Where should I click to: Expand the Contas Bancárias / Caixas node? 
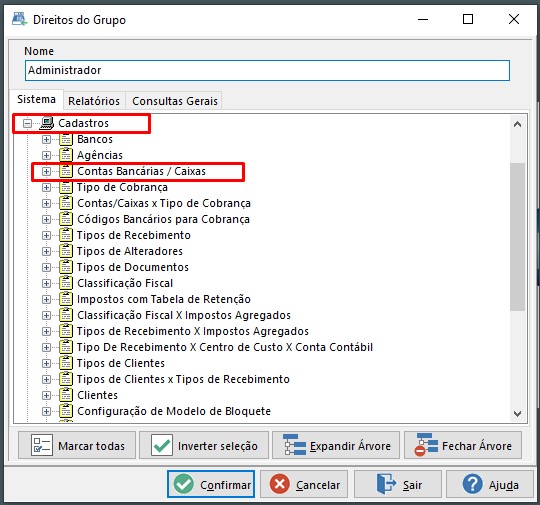(46, 172)
